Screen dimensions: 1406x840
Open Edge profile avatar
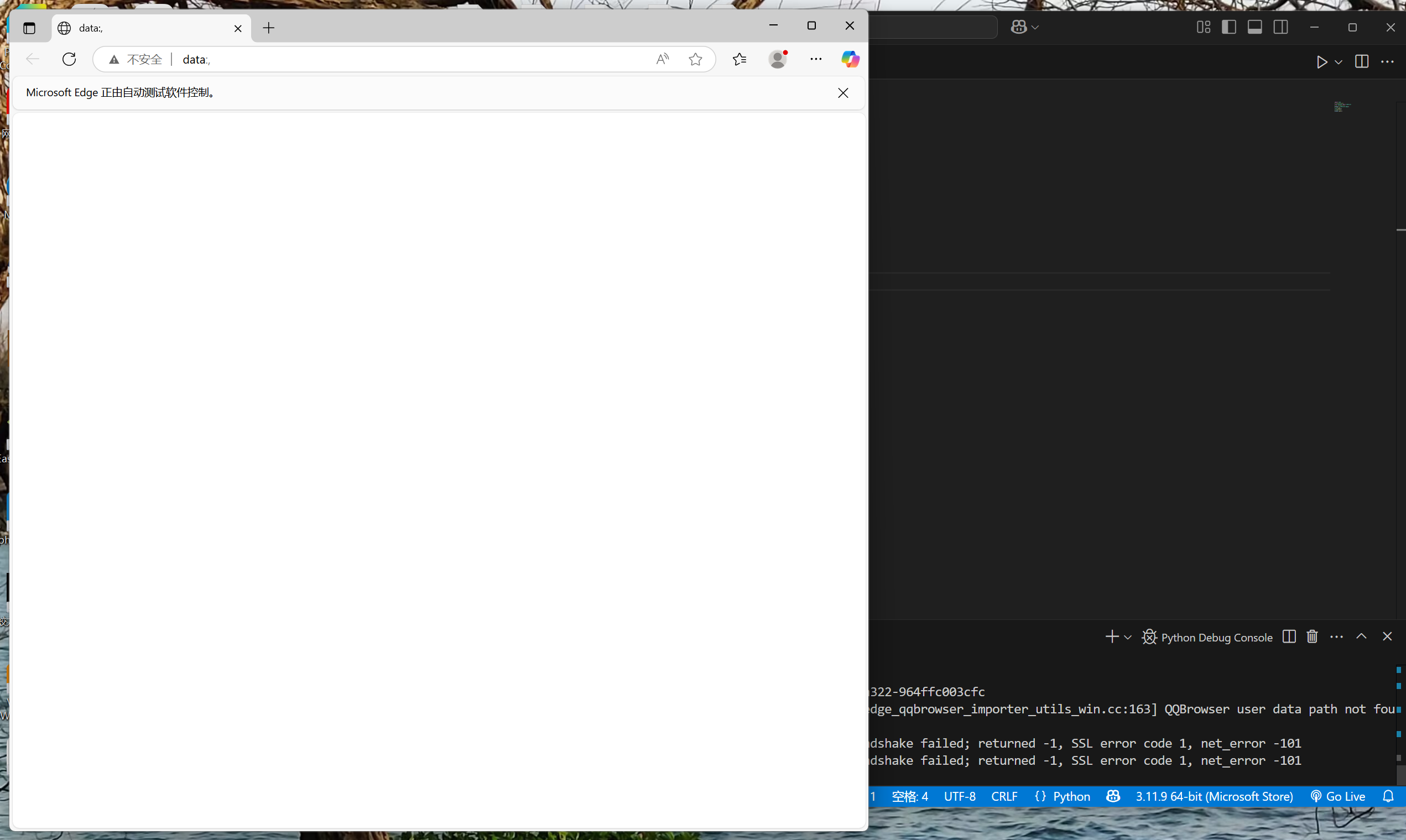pos(778,59)
